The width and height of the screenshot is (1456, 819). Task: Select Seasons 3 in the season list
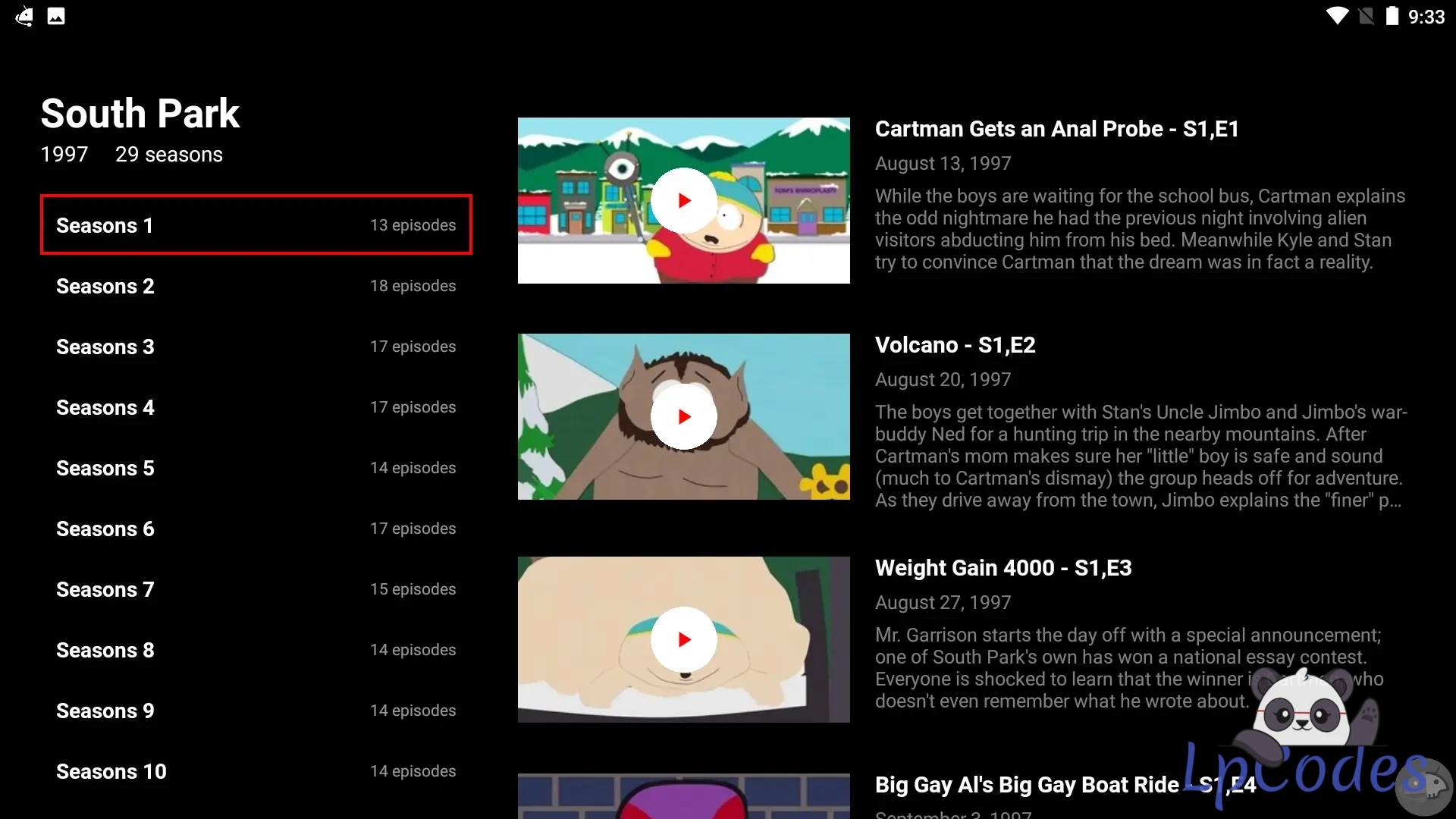pos(256,347)
